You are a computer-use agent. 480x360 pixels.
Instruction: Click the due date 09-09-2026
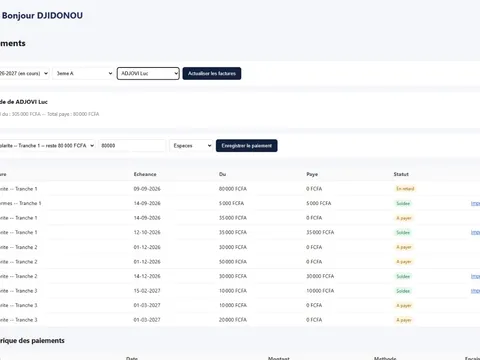coord(147,189)
